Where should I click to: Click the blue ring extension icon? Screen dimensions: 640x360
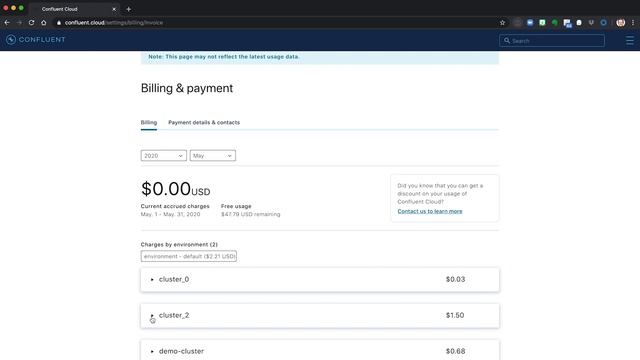(x=603, y=23)
